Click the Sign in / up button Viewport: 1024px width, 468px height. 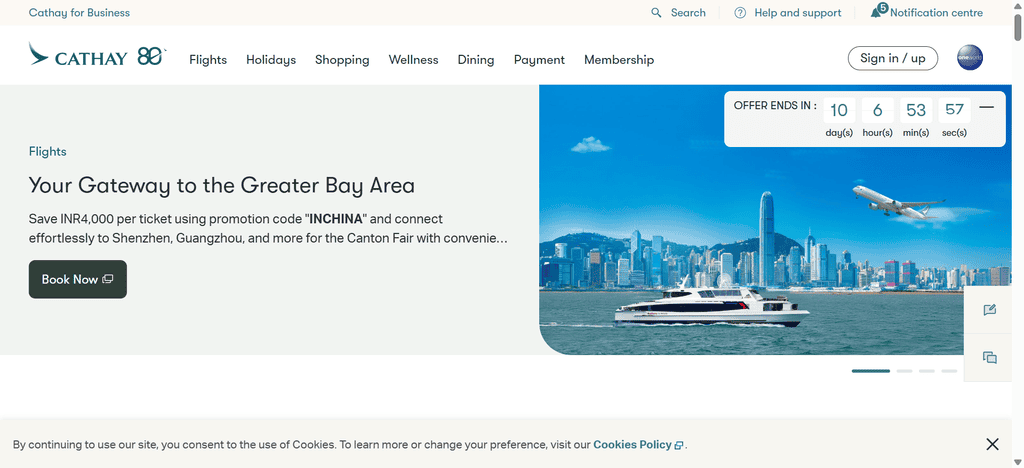(x=893, y=58)
